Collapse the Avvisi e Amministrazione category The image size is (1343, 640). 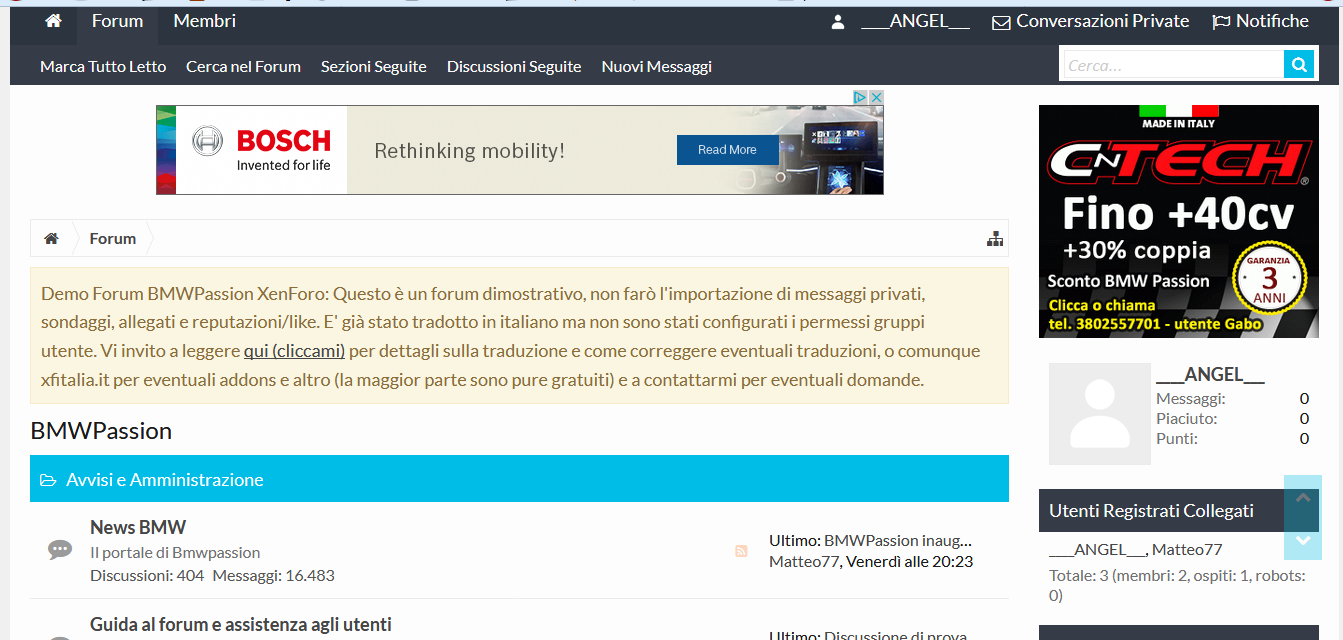click(519, 479)
